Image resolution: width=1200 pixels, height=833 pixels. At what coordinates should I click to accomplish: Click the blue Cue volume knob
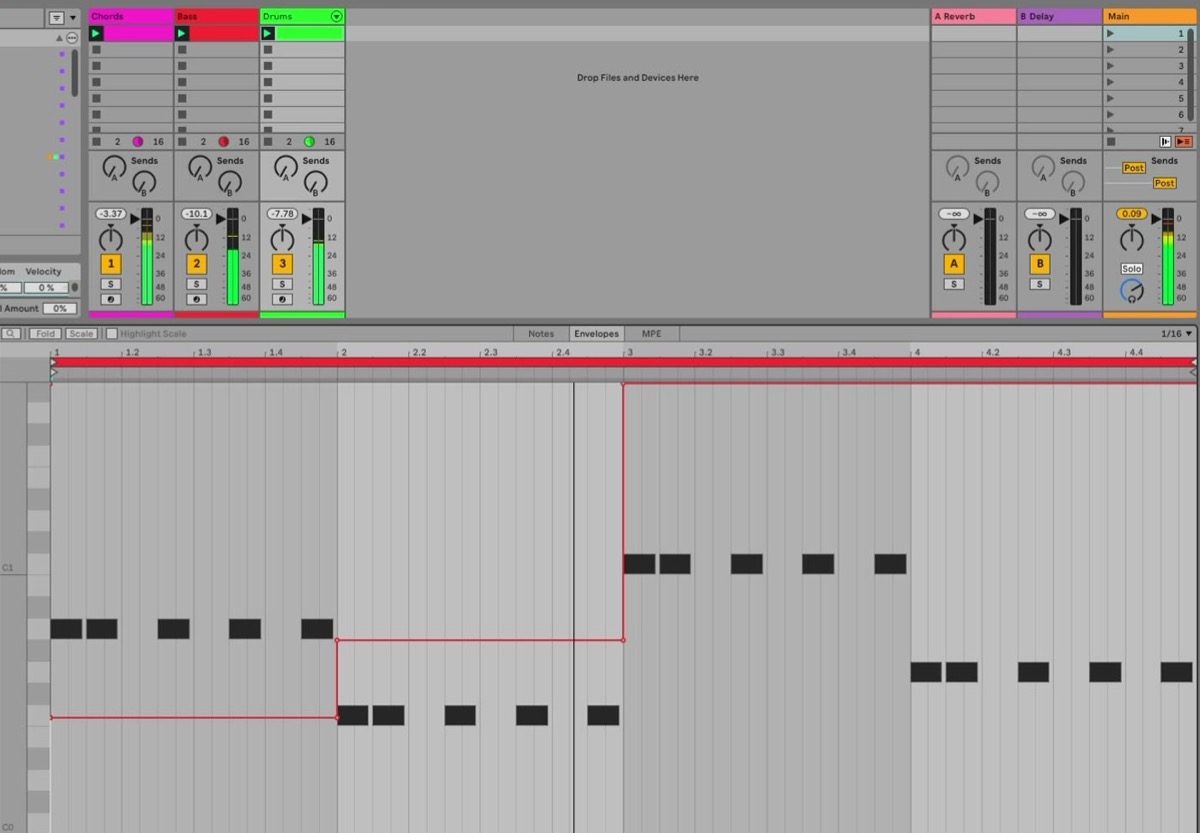pos(1131,291)
